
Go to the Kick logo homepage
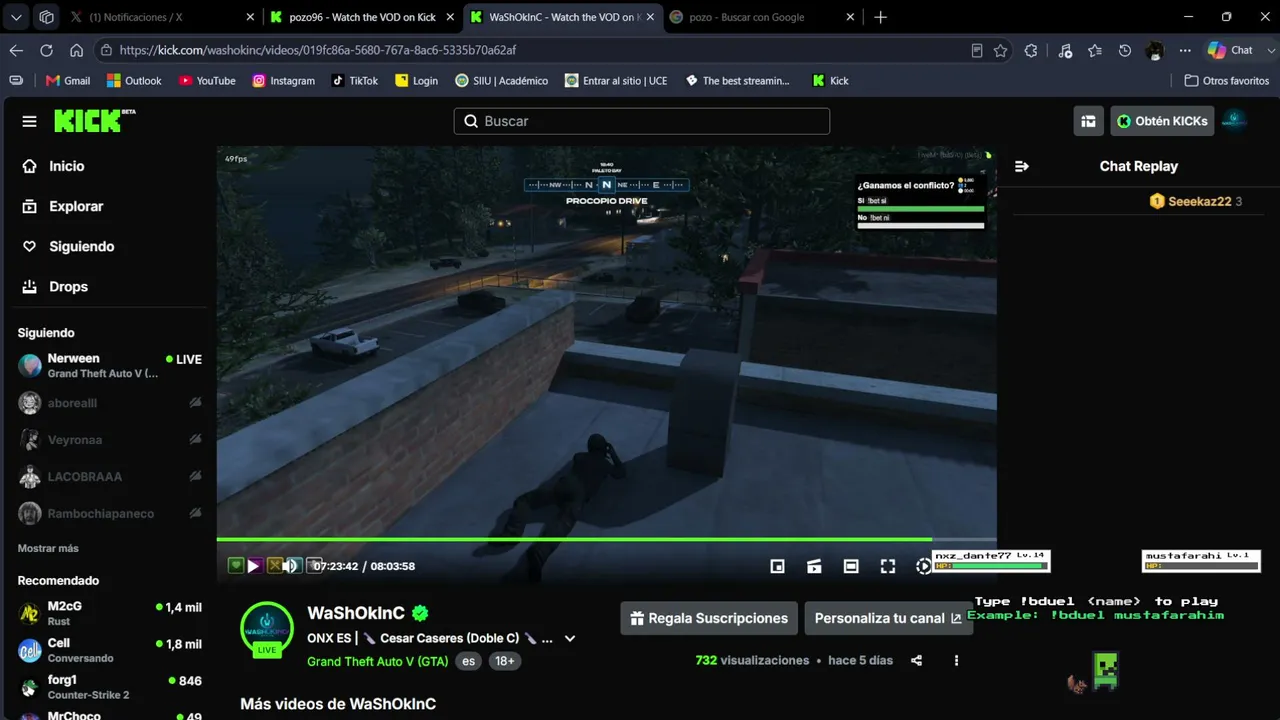94,121
